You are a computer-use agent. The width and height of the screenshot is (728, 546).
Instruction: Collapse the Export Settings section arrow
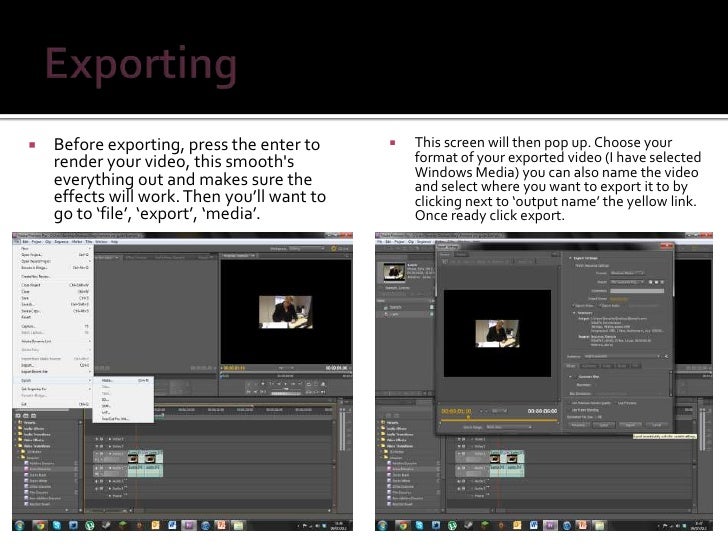pos(571,258)
